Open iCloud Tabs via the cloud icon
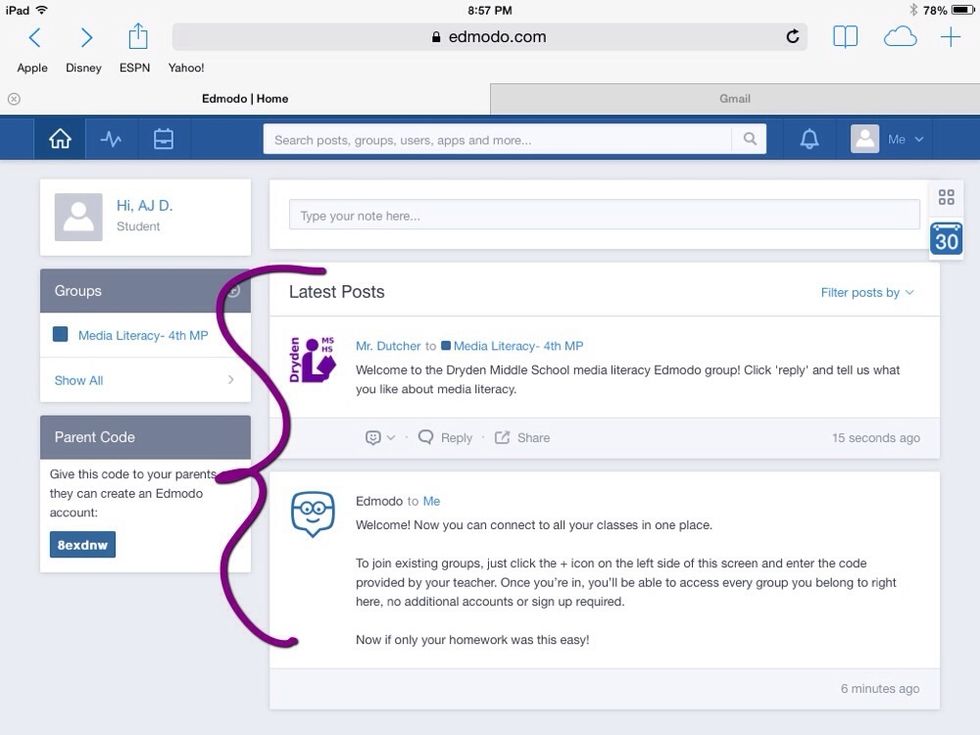 pos(899,35)
